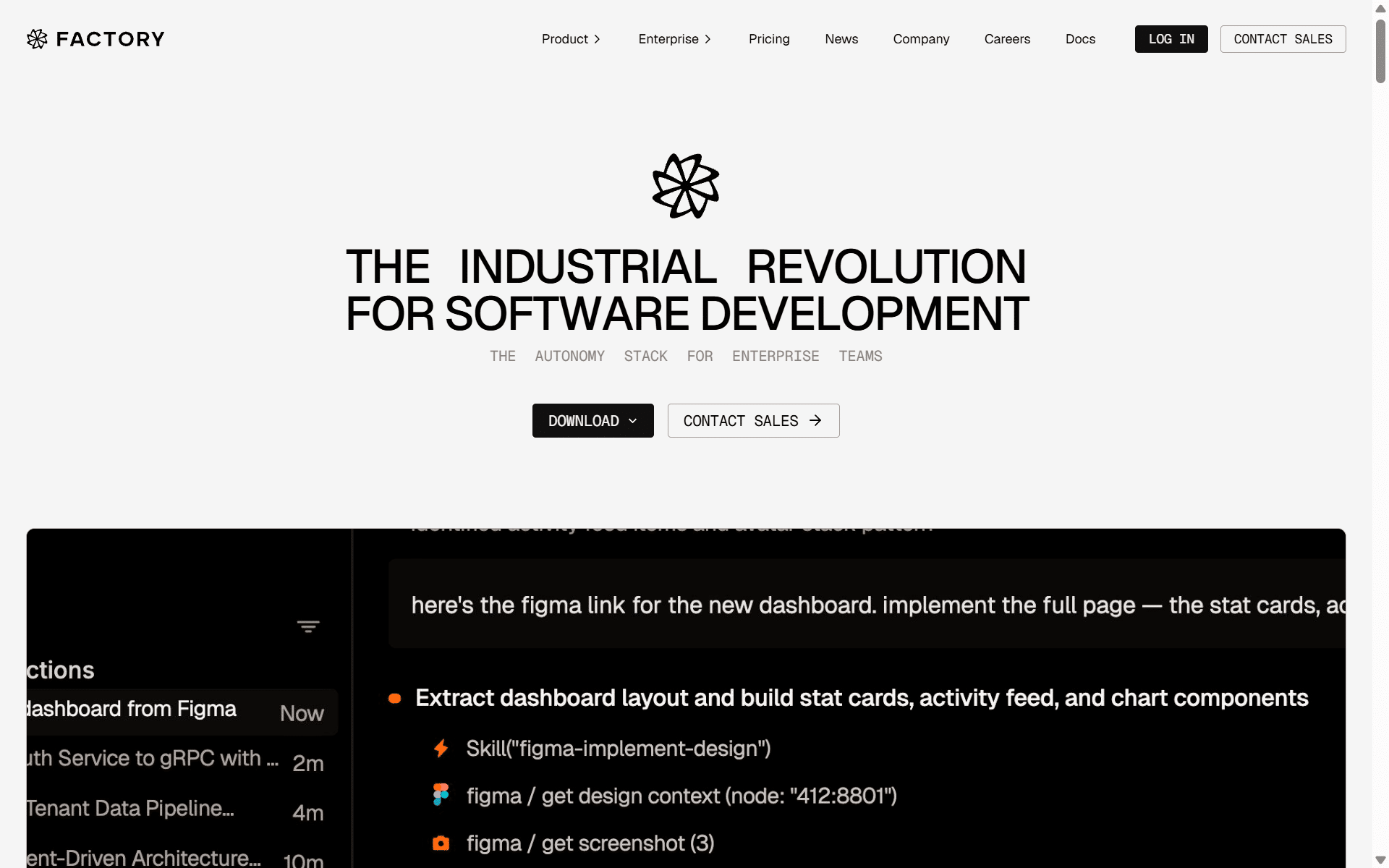Click the arrow icon in Contact Sales button
The width and height of the screenshot is (1389, 868).
click(815, 420)
